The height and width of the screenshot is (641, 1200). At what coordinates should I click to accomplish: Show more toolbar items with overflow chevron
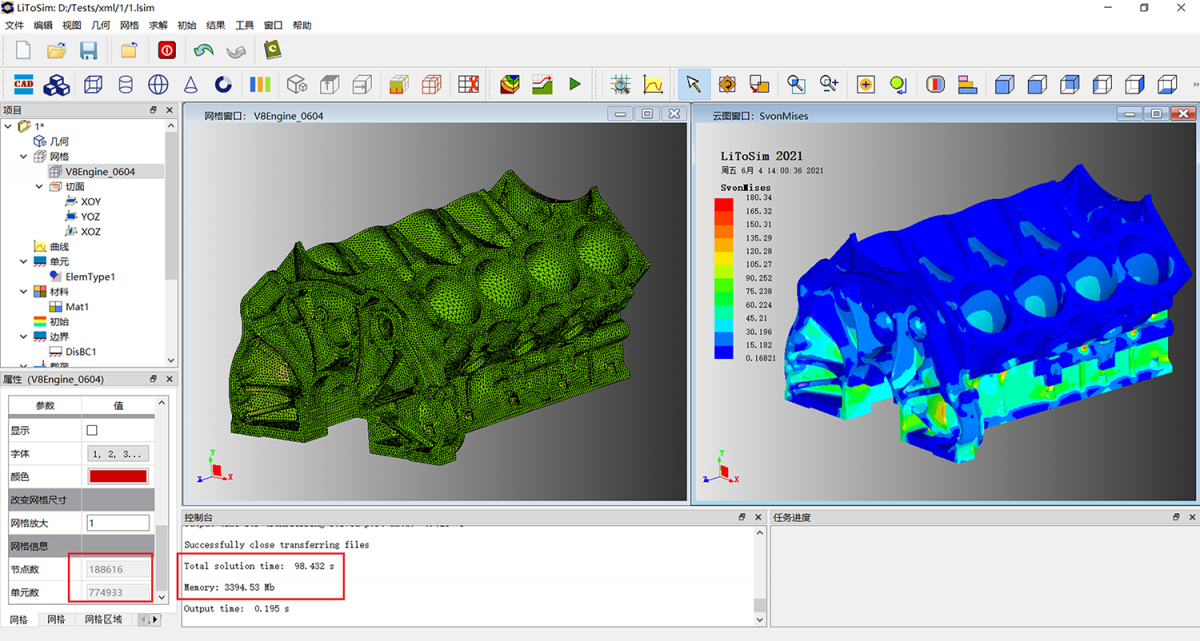(1195, 85)
